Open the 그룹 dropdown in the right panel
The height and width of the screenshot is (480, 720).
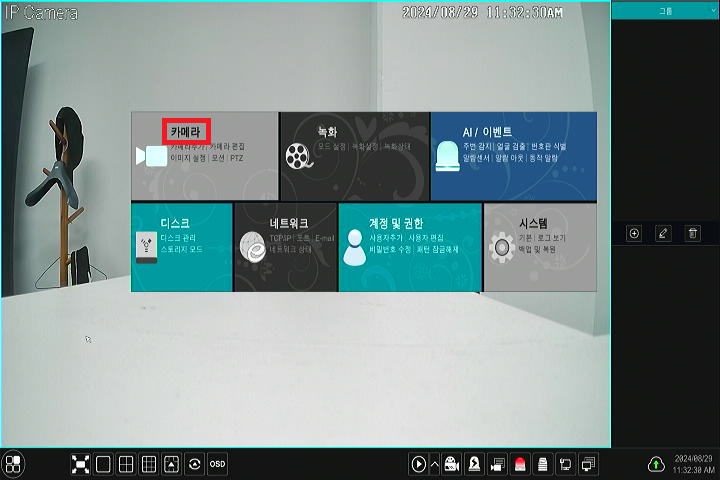[x=665, y=11]
